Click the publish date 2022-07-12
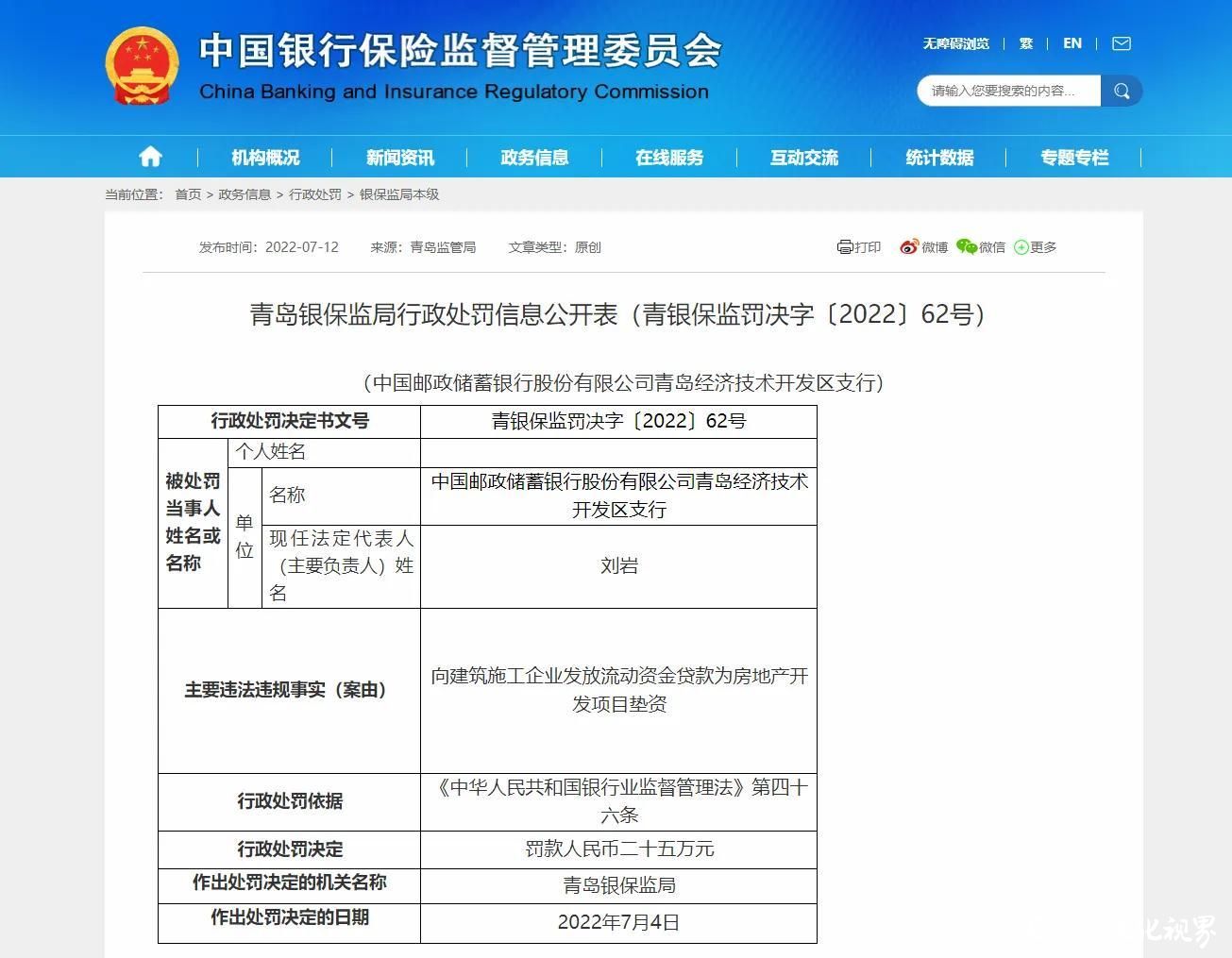This screenshot has height=958, width=1232. click(302, 247)
